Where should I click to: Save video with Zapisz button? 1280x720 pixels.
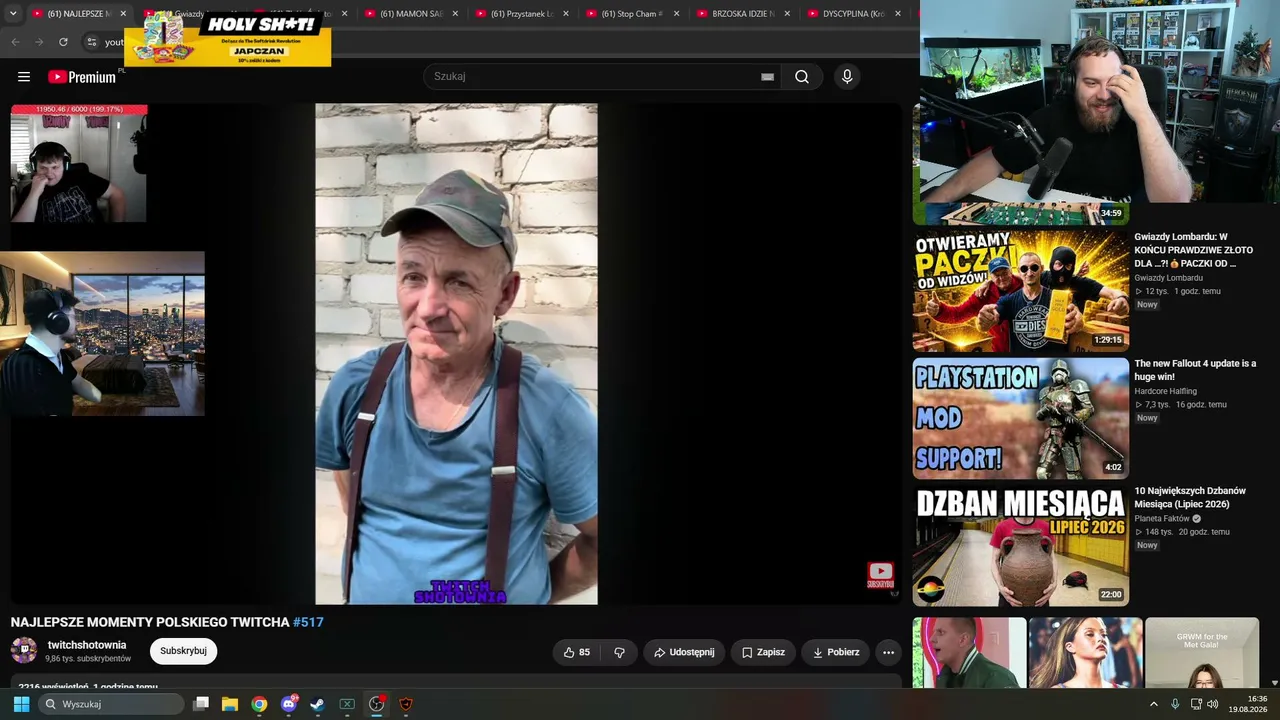[x=763, y=652]
